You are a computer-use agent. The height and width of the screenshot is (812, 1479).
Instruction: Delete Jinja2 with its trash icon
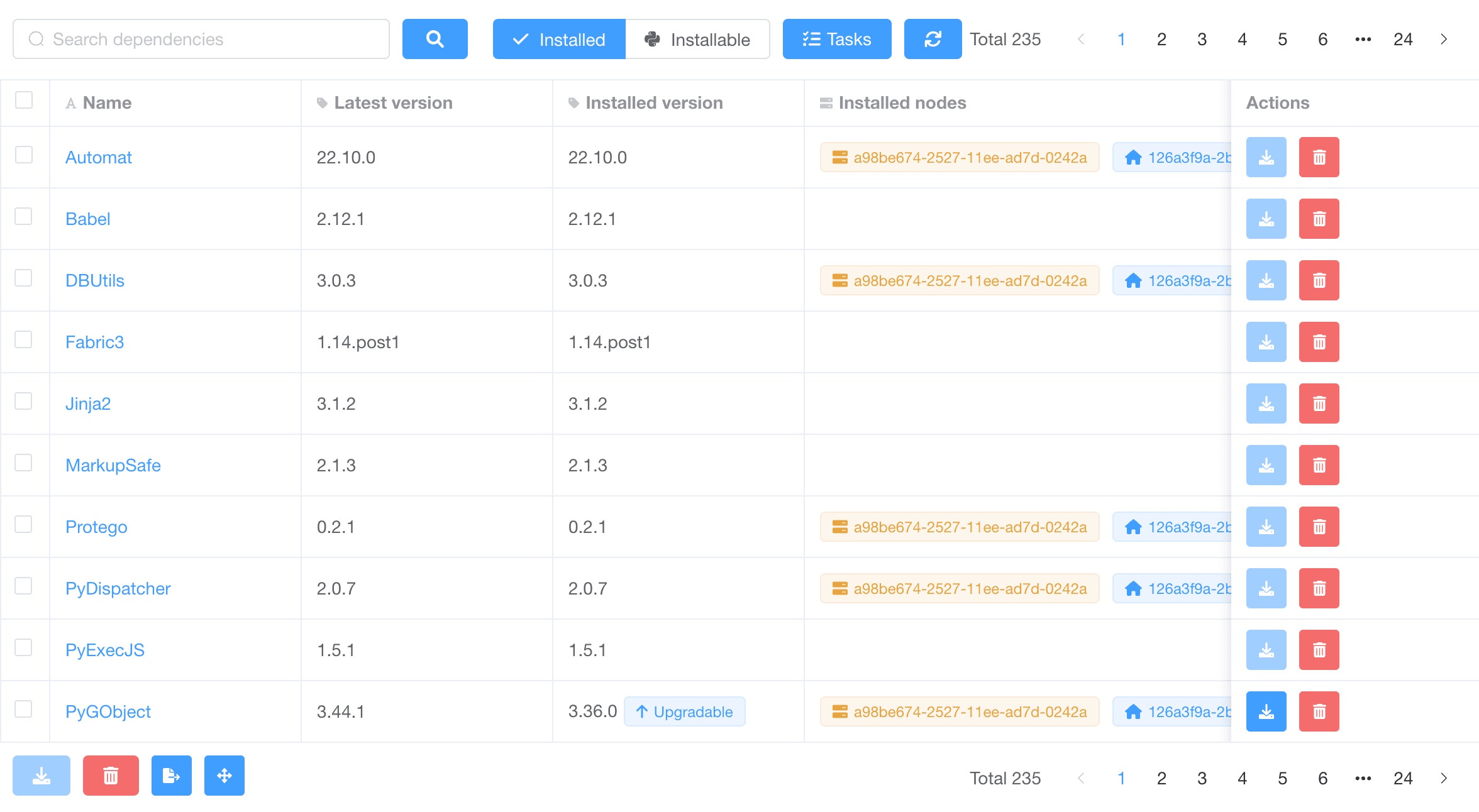[x=1319, y=403]
